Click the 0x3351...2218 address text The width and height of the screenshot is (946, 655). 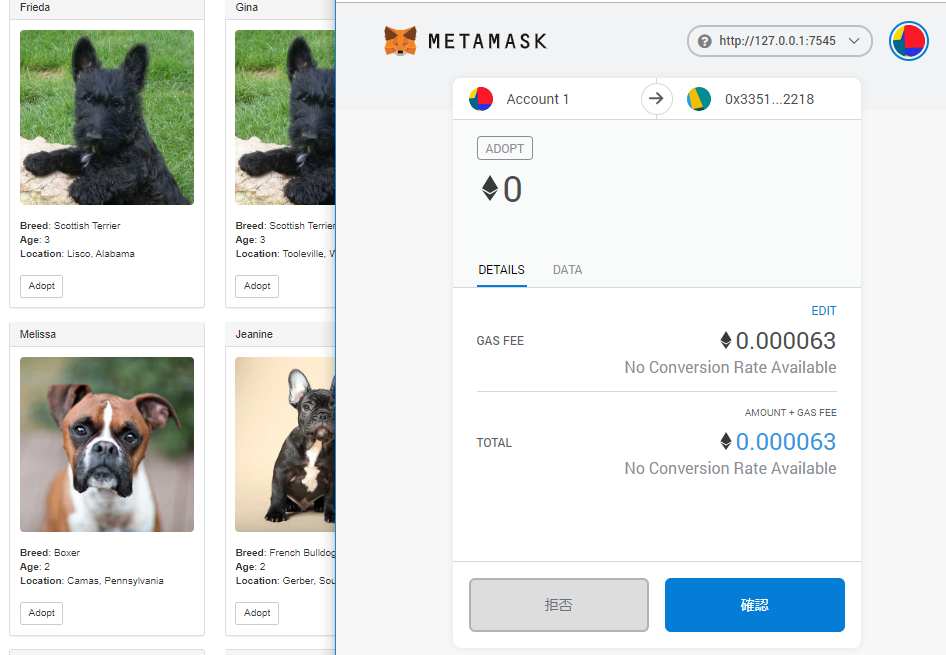[769, 100]
